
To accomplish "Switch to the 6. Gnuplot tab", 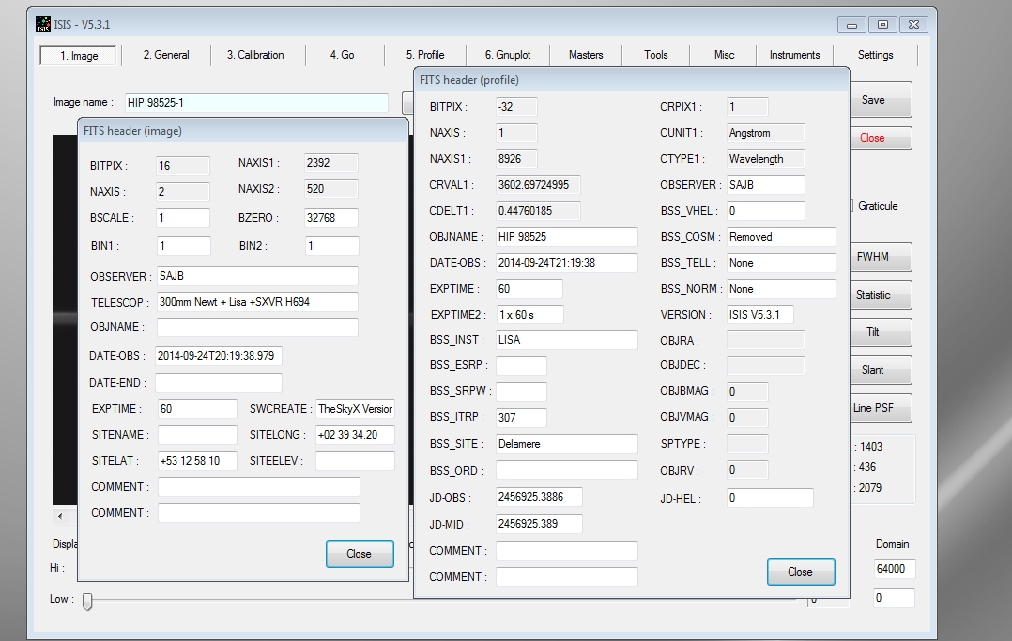I will (507, 55).
